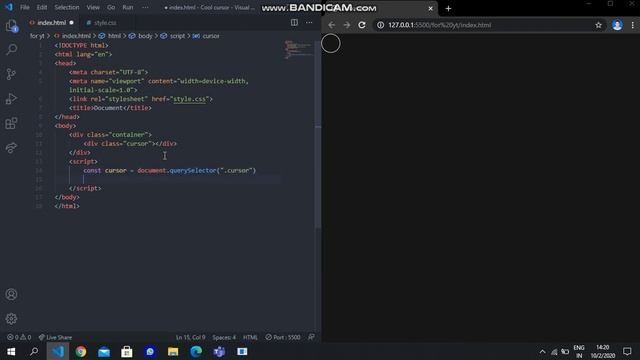
Task: Close the current browser tab
Action: [430, 9]
